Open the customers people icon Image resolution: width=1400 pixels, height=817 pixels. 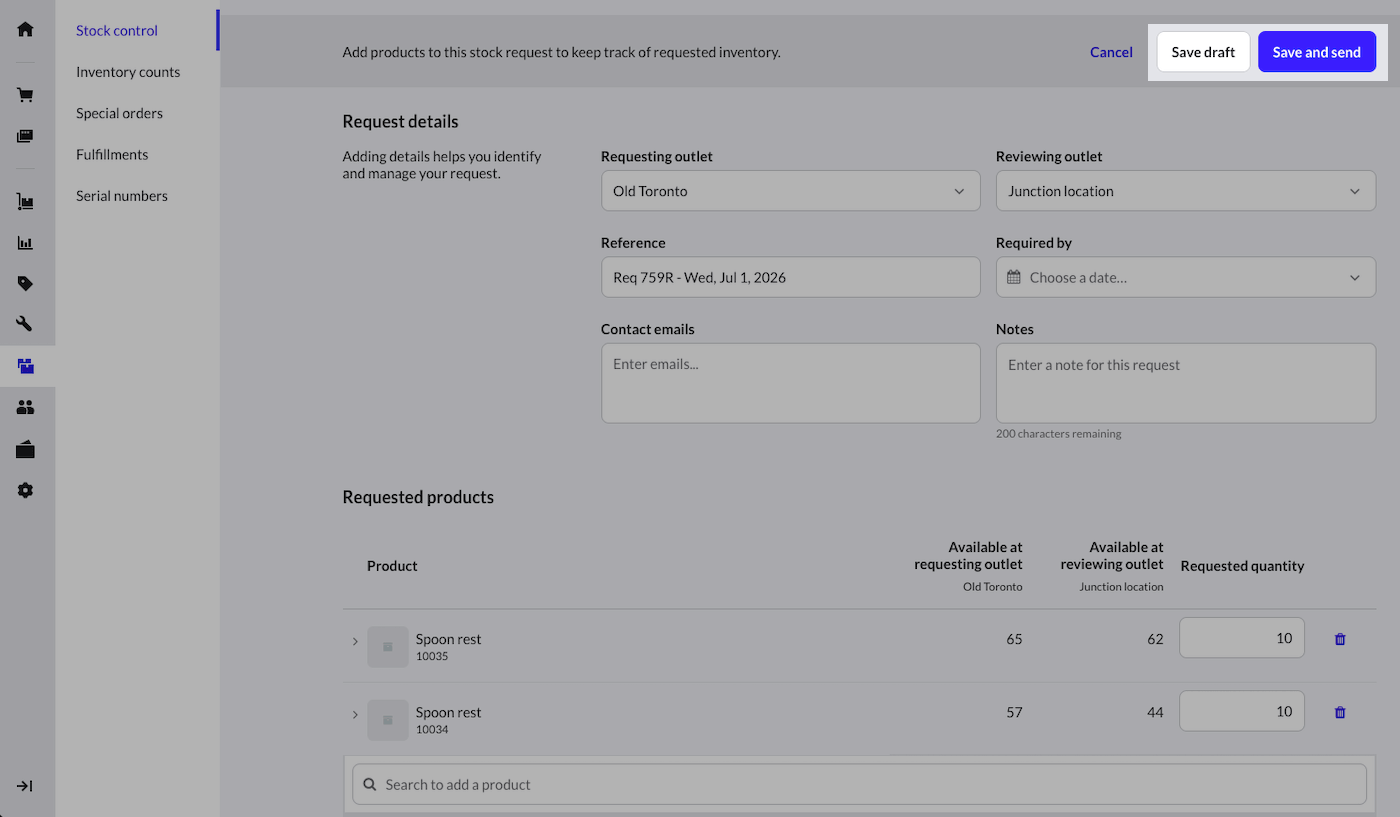(x=25, y=407)
